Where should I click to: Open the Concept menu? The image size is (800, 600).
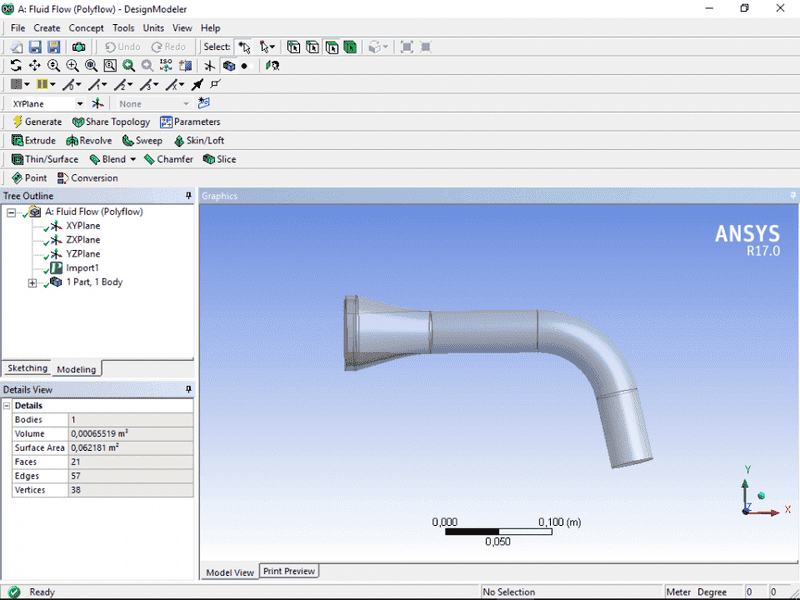(x=86, y=28)
